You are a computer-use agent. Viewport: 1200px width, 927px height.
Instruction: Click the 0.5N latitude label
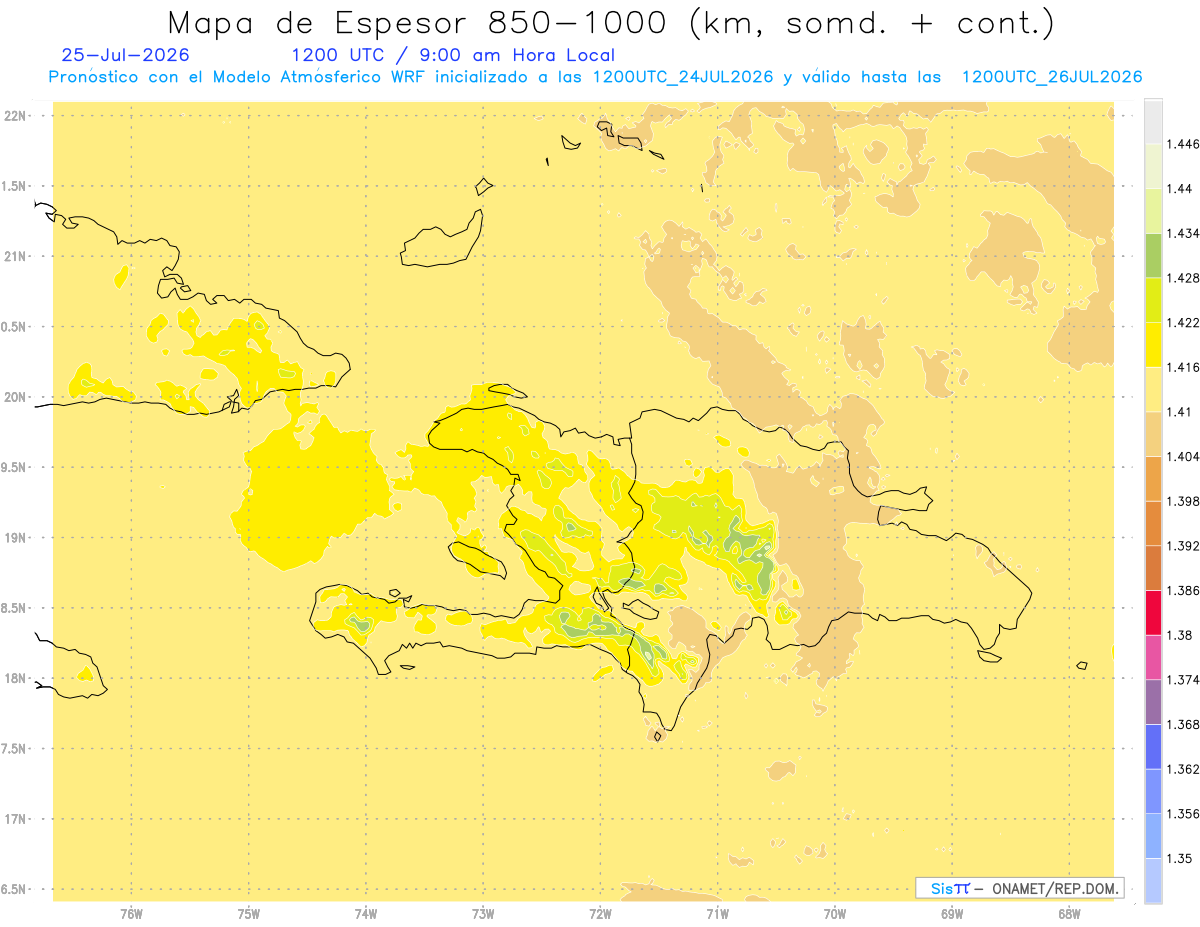pos(14,327)
